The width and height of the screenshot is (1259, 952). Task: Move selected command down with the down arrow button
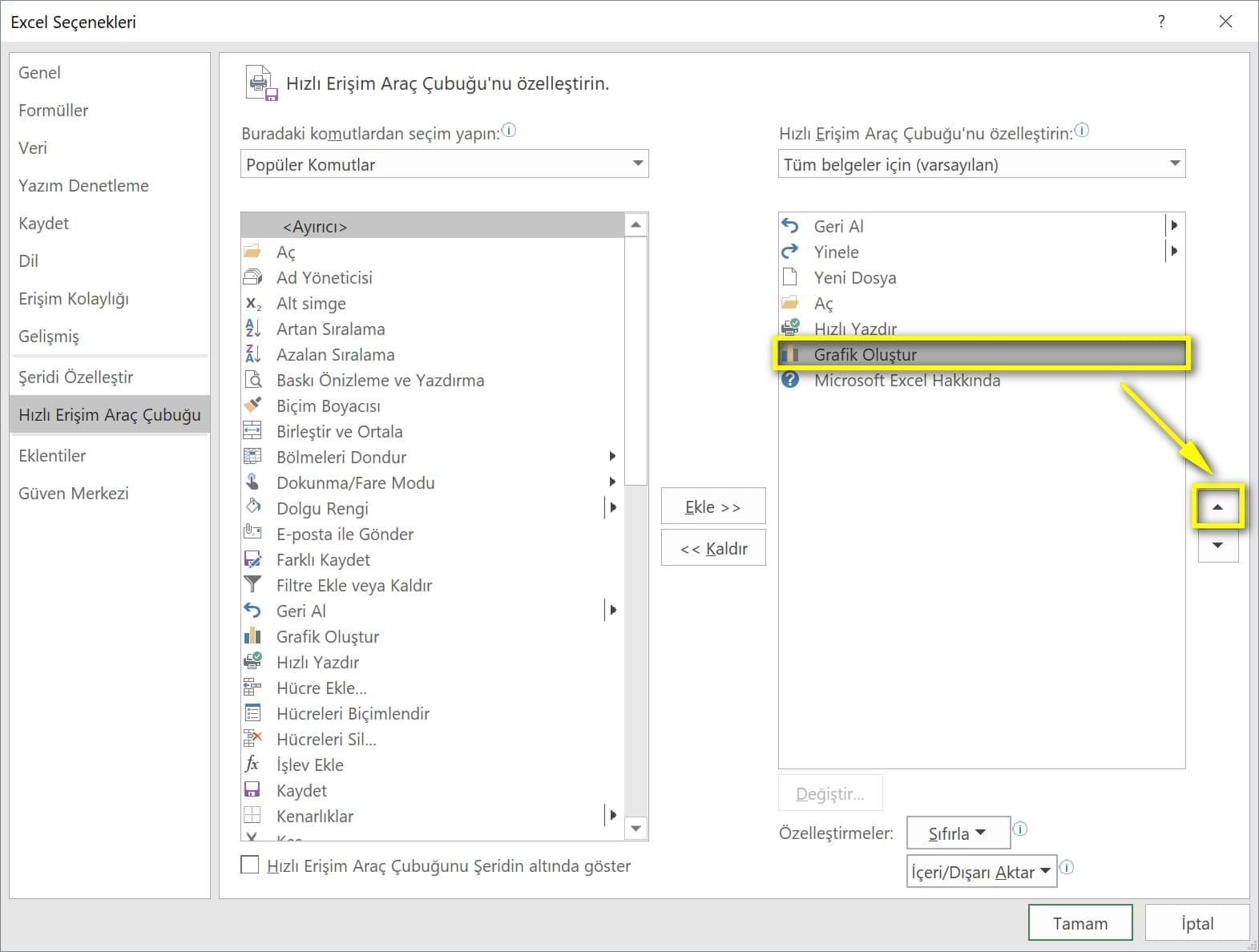pos(1218,546)
